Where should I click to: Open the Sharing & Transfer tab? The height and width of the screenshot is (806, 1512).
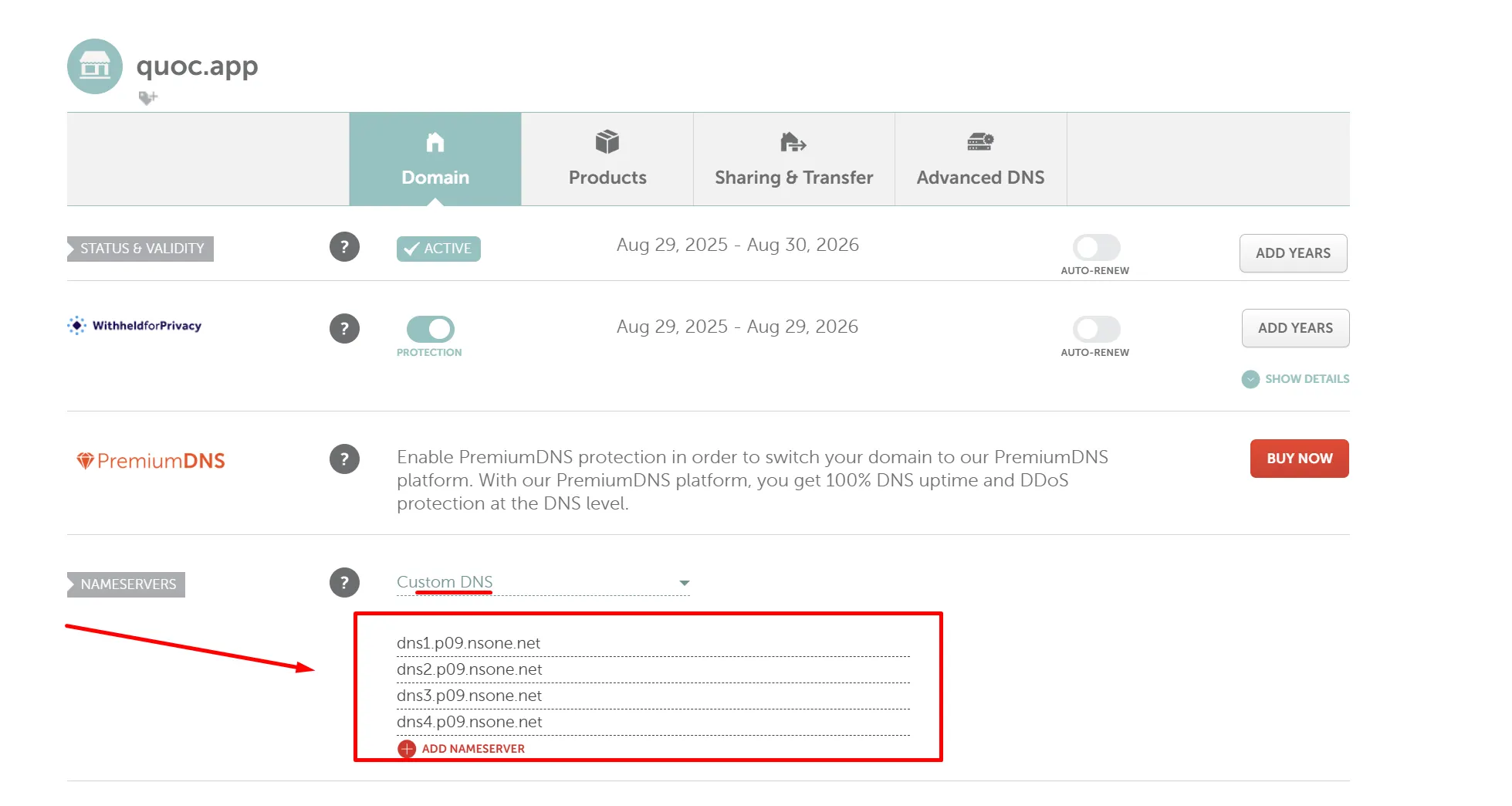(x=793, y=159)
